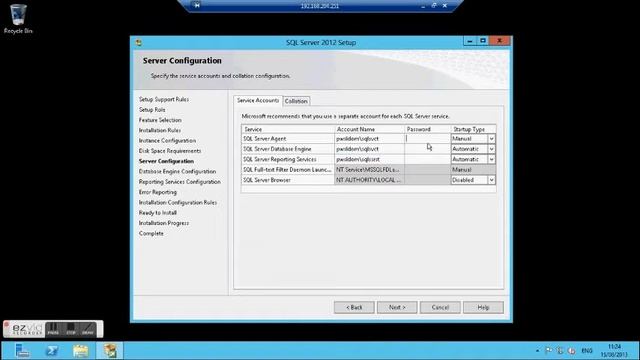Click the Installation Rules step
640x360 pixels.
click(160, 130)
